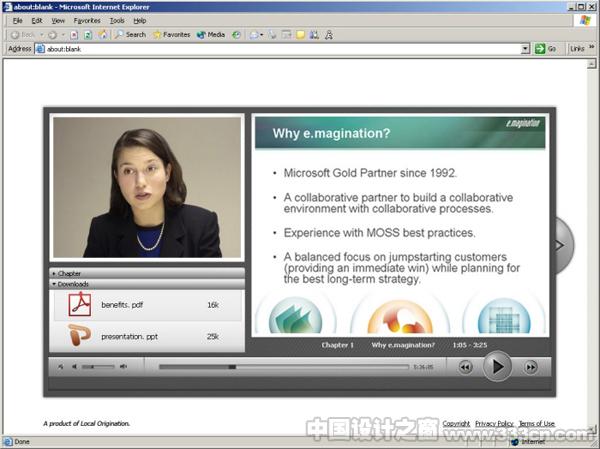
Task: Click the Copyright footer link
Action: click(x=456, y=423)
